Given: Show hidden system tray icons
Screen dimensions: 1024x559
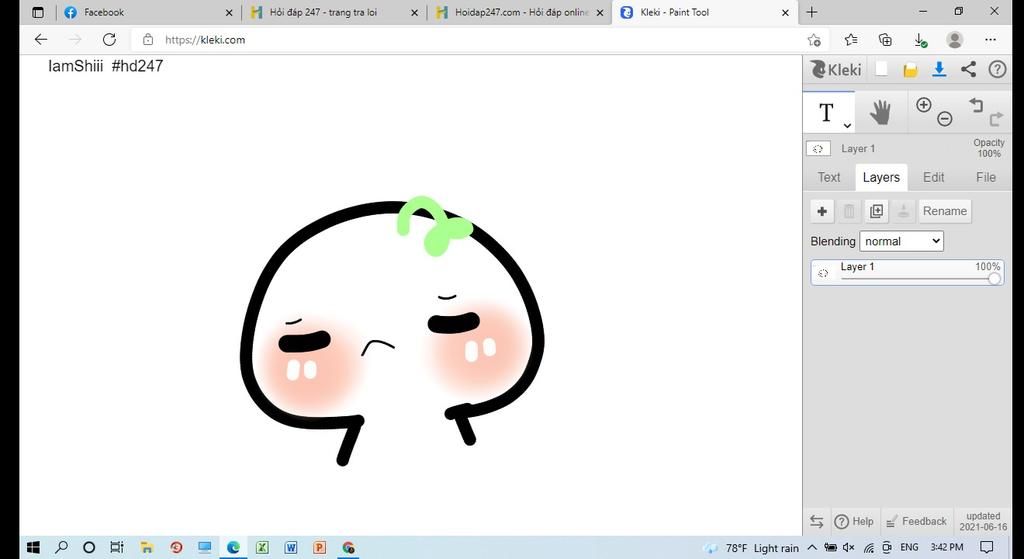Looking at the screenshot, I should tap(812, 547).
